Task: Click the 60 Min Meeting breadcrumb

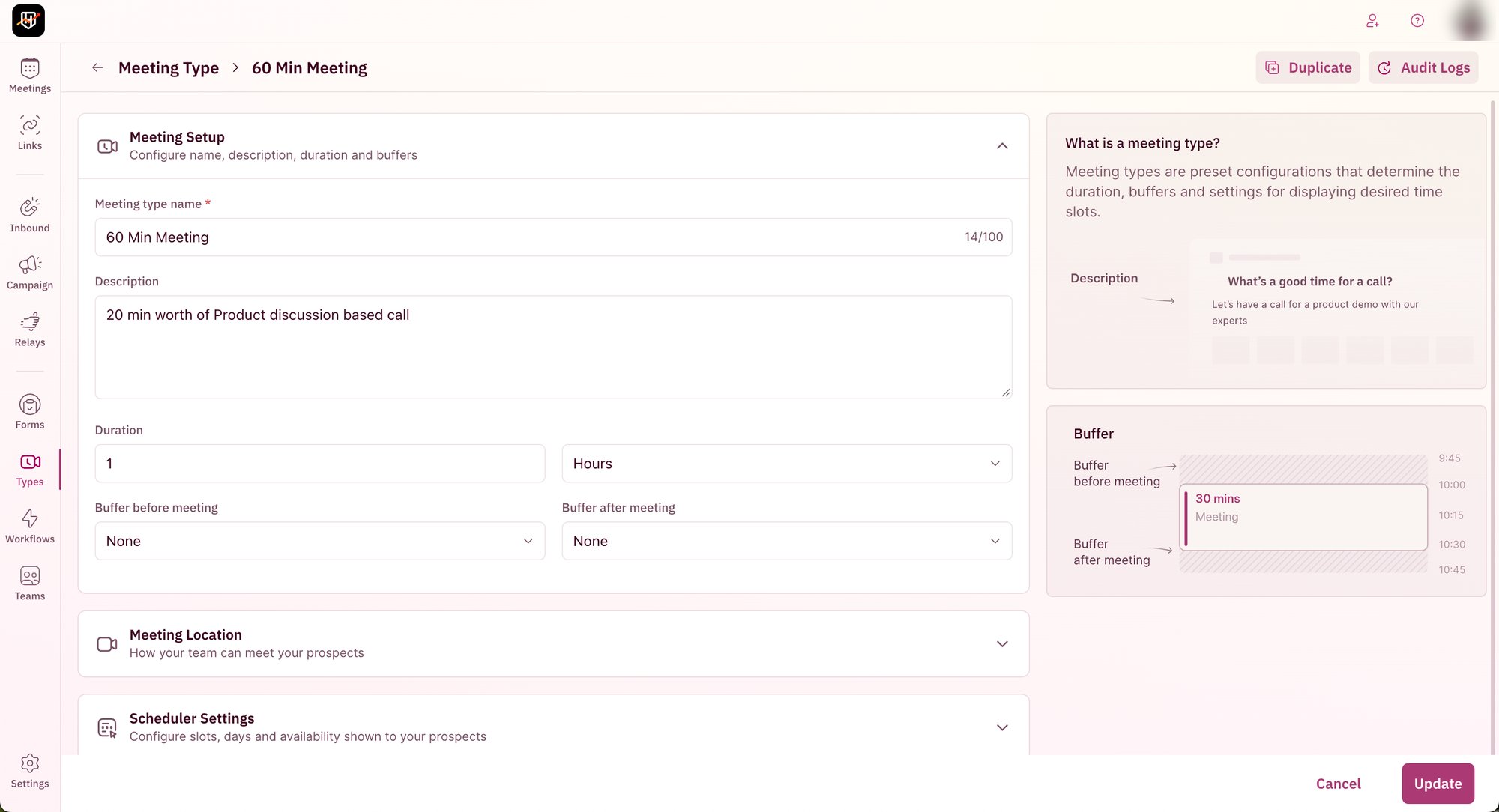Action: 310,68
